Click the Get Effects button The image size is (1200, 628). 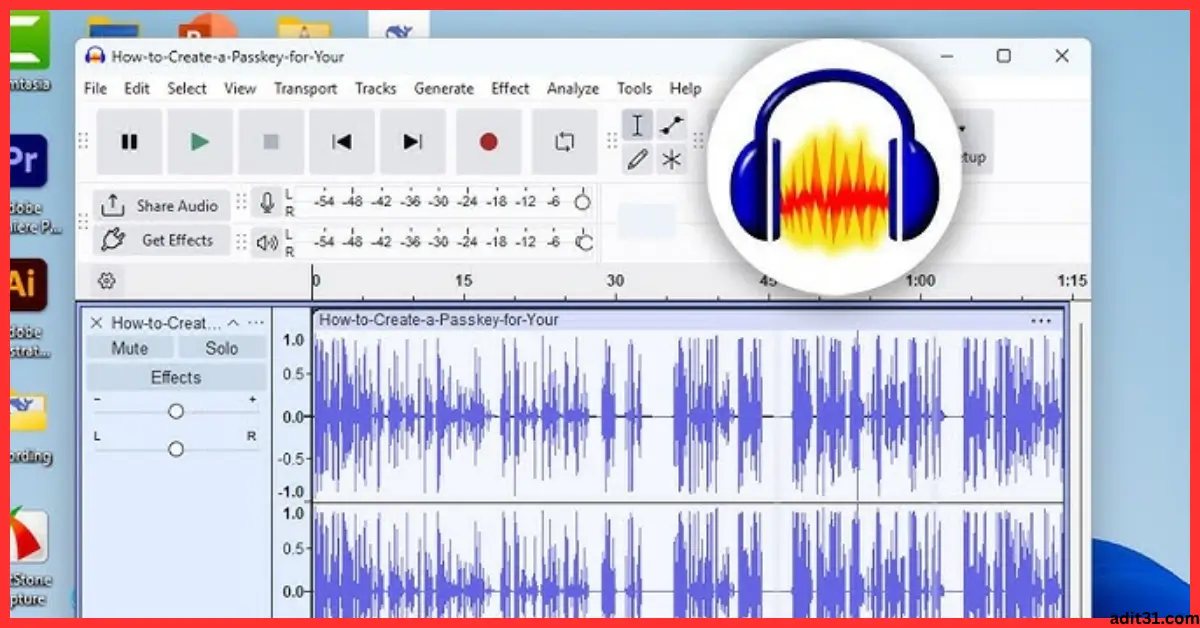point(162,240)
